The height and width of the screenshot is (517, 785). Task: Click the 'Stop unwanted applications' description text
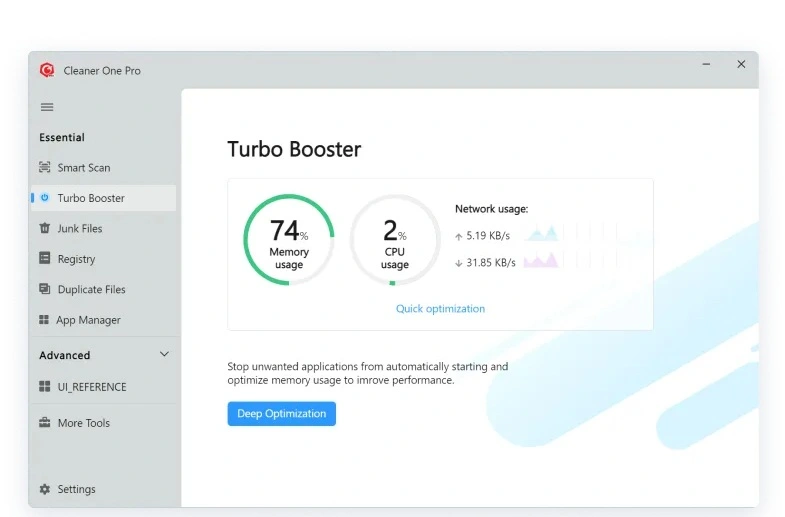tap(367, 373)
